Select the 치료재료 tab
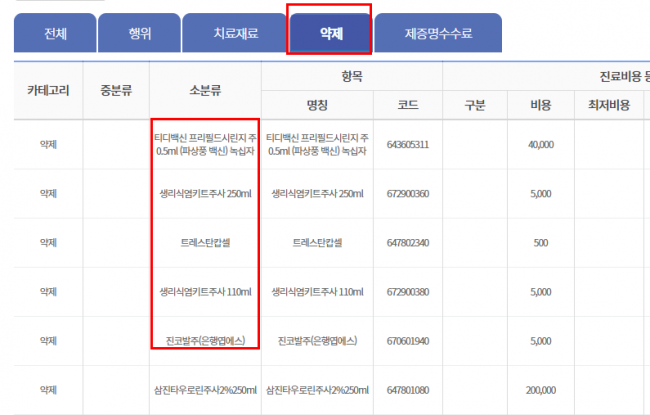 tap(235, 33)
